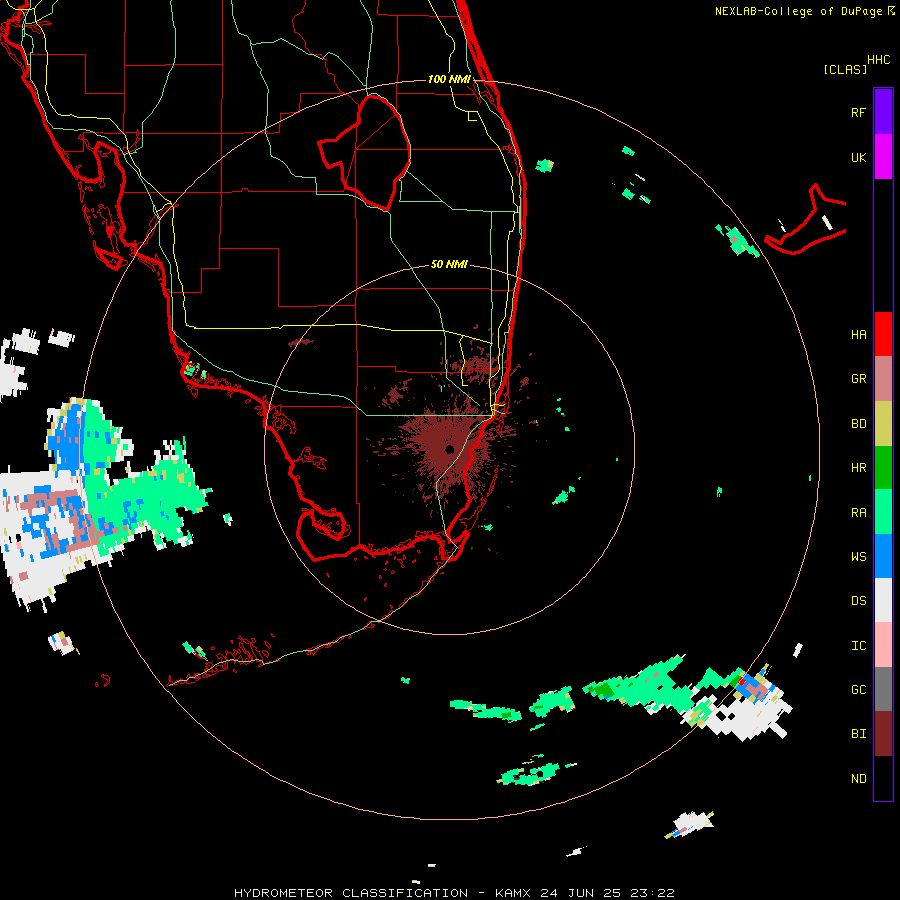The width and height of the screenshot is (900, 900).
Task: Click the RF legend label
Action: point(858,112)
